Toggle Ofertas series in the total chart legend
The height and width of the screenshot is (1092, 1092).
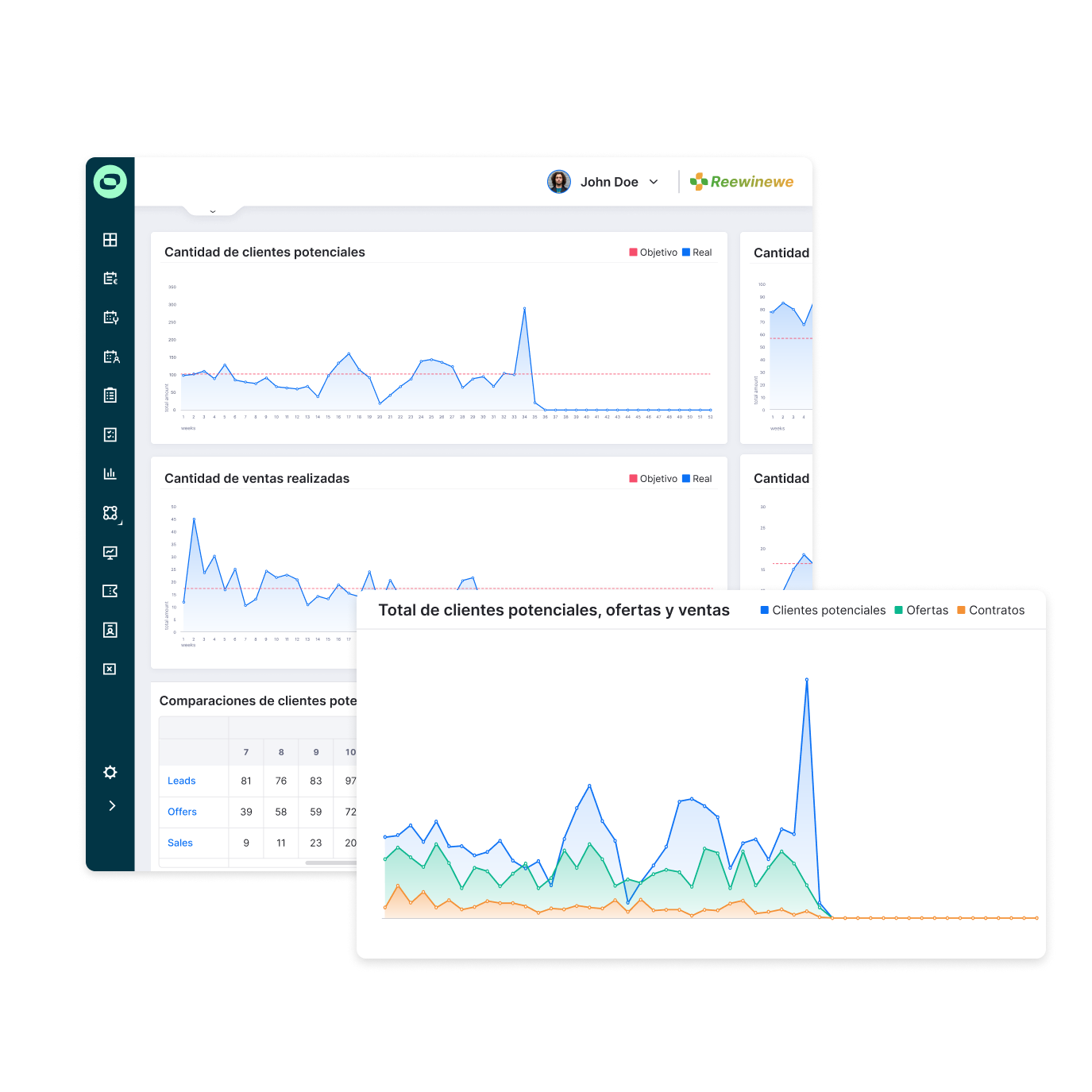click(921, 610)
